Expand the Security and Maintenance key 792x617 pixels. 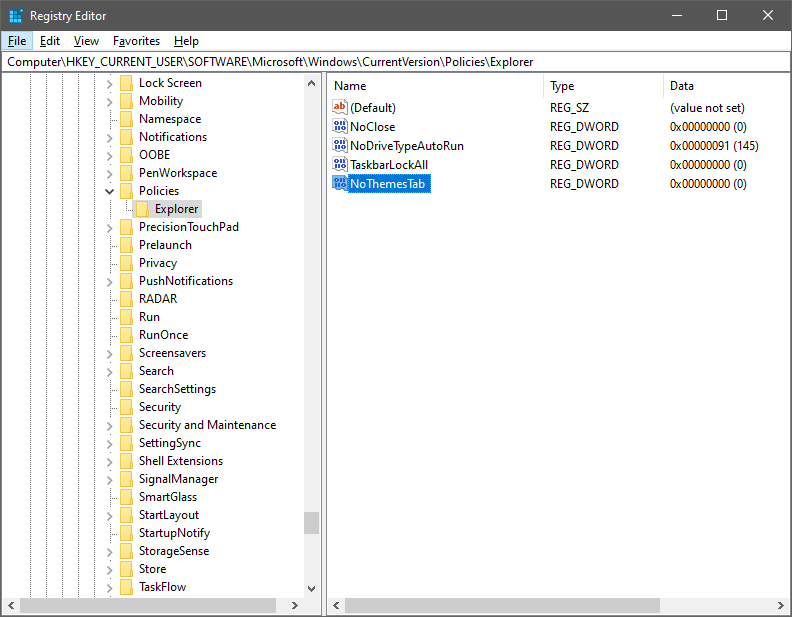pos(109,425)
